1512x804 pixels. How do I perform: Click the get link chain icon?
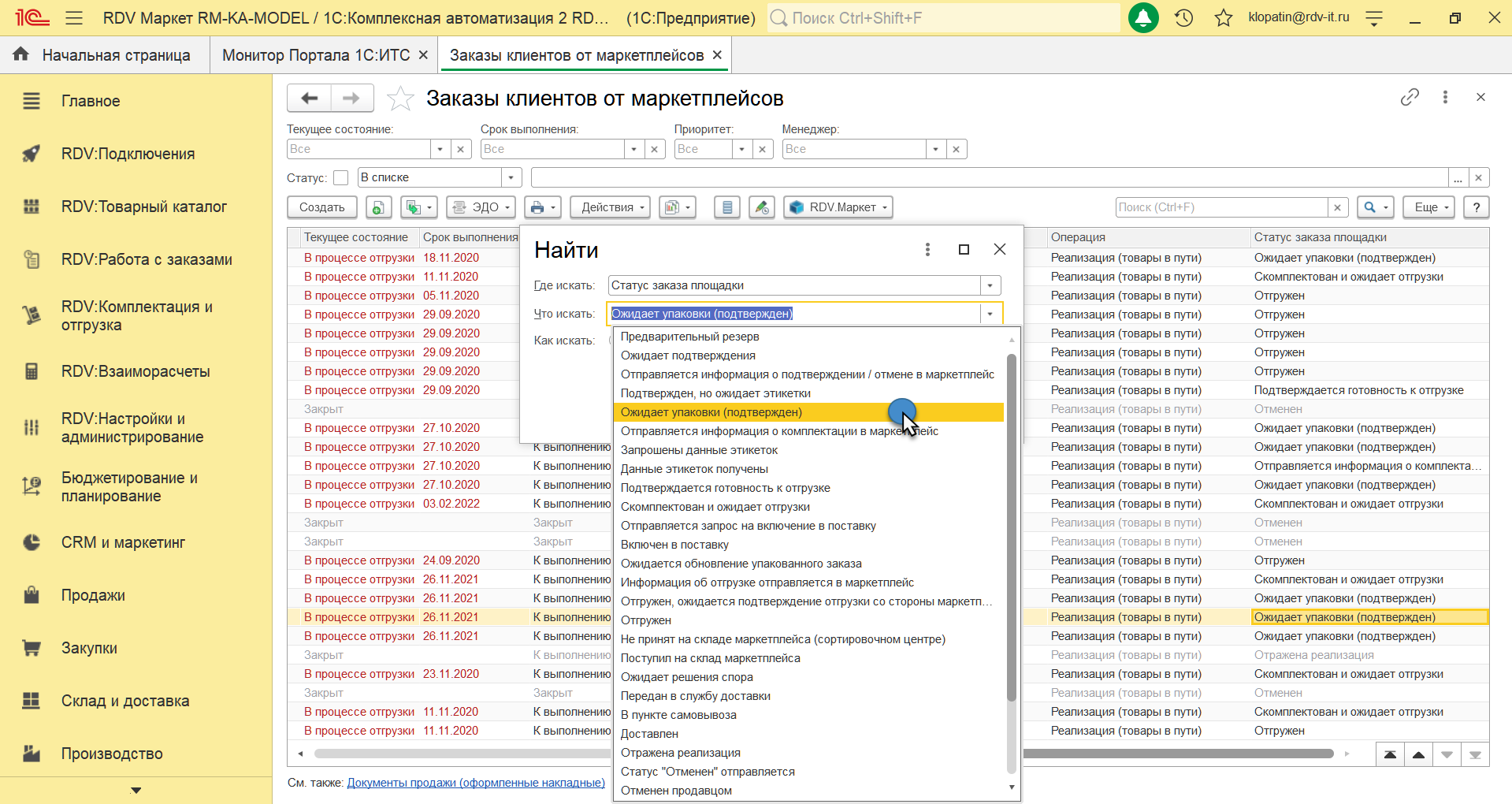click(x=1410, y=97)
